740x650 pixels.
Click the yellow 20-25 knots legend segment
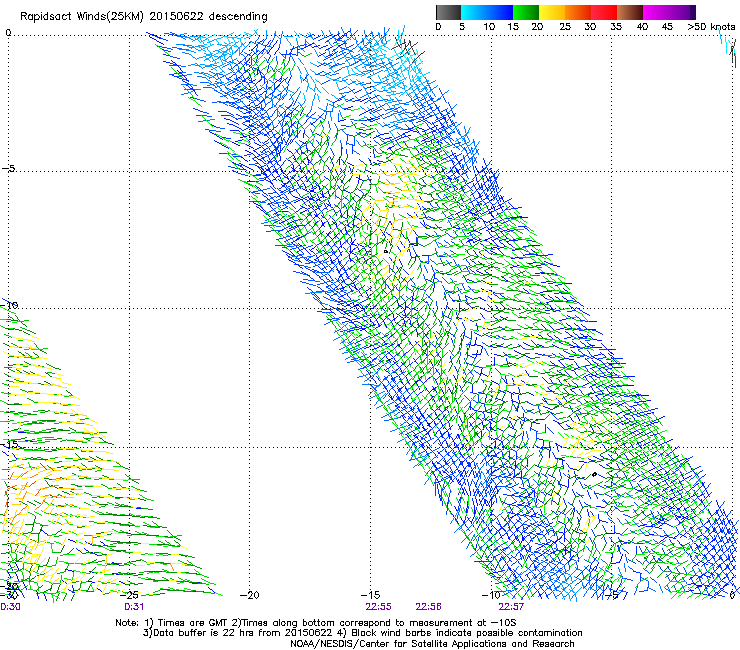[x=552, y=12]
